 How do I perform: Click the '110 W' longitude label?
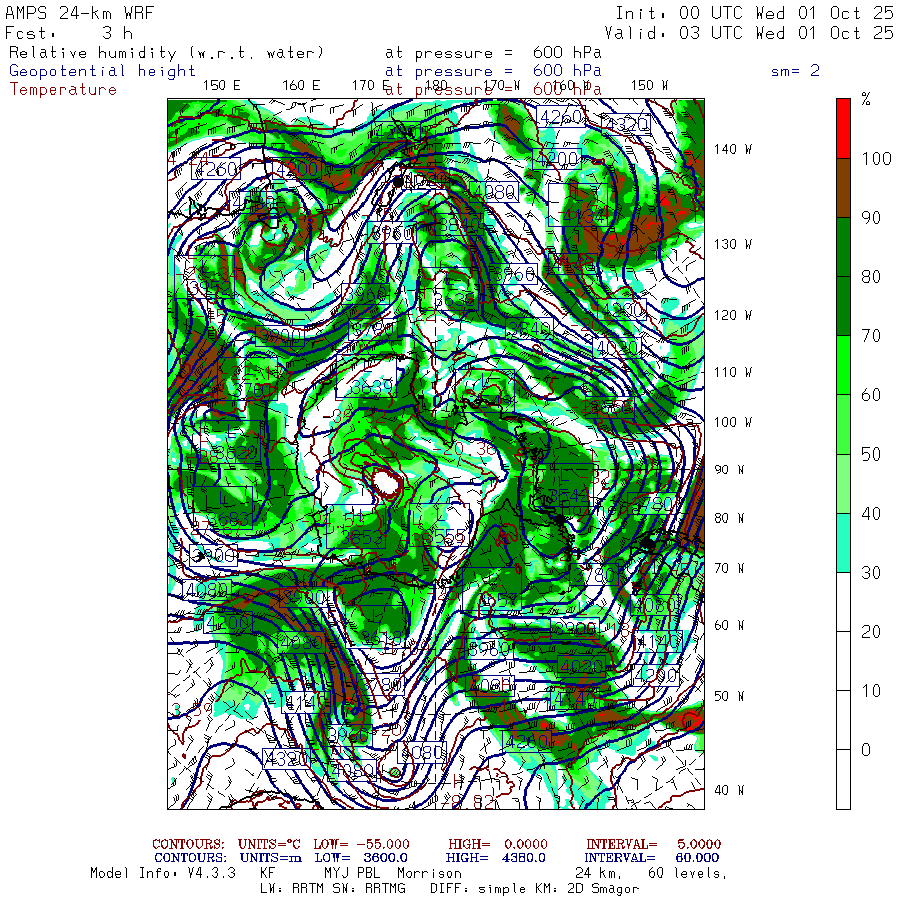[733, 373]
